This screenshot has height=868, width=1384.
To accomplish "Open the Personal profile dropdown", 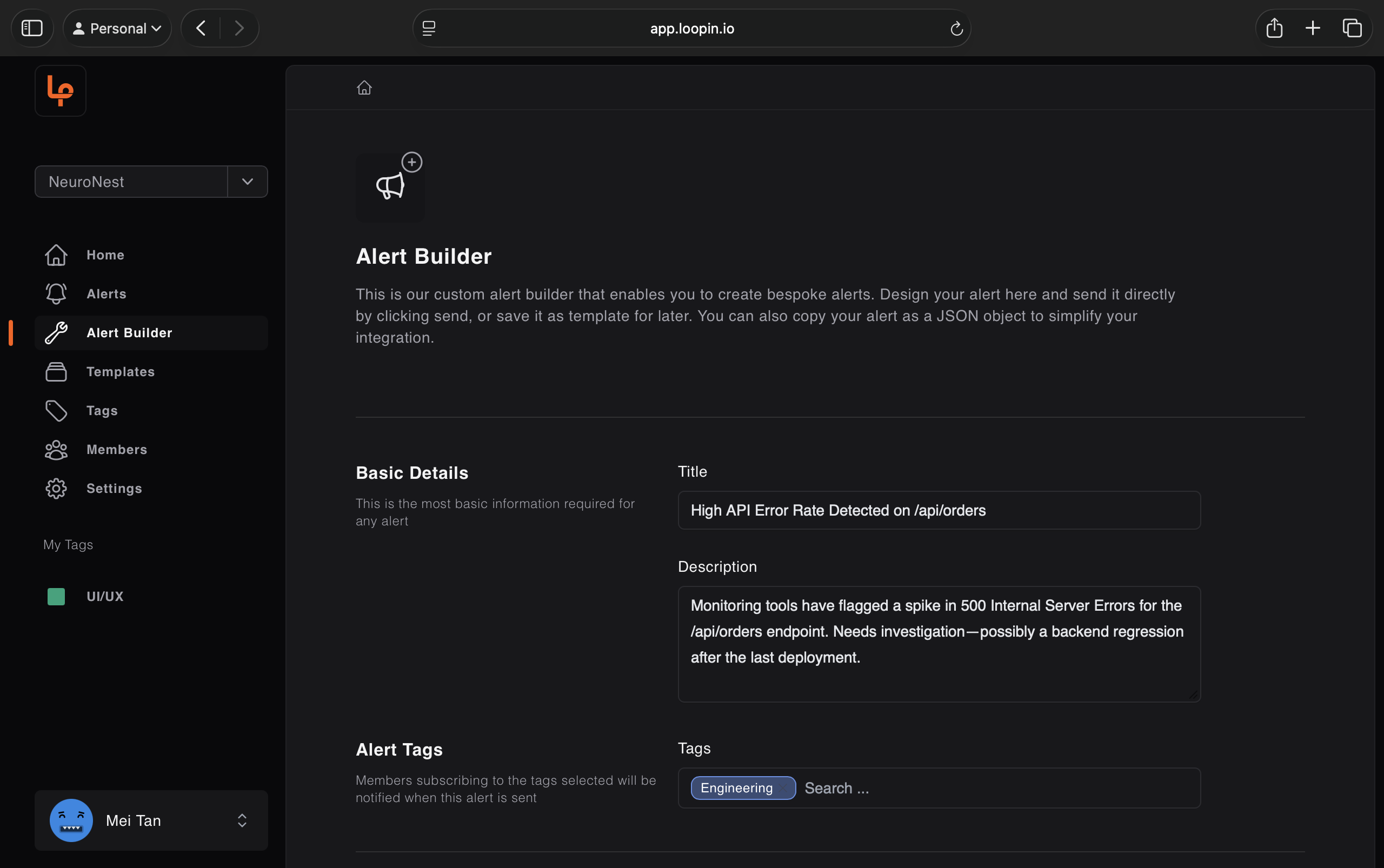I will [x=118, y=28].
